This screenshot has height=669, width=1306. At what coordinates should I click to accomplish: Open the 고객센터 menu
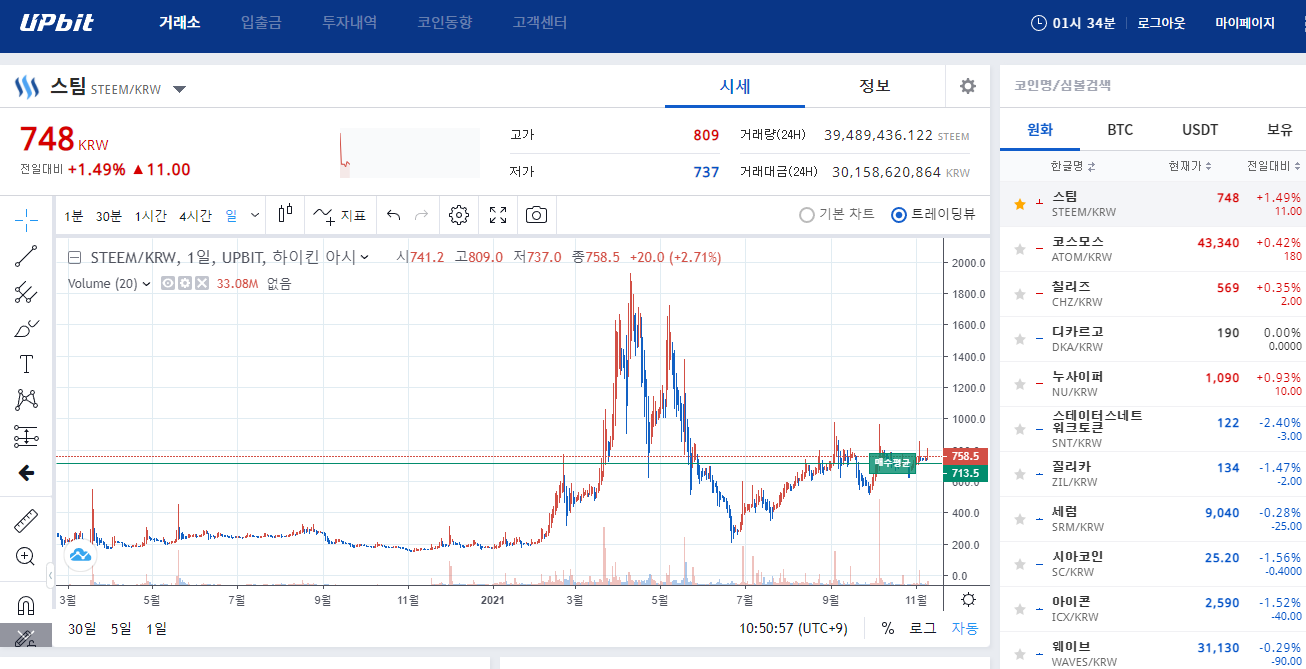pyautogui.click(x=540, y=22)
